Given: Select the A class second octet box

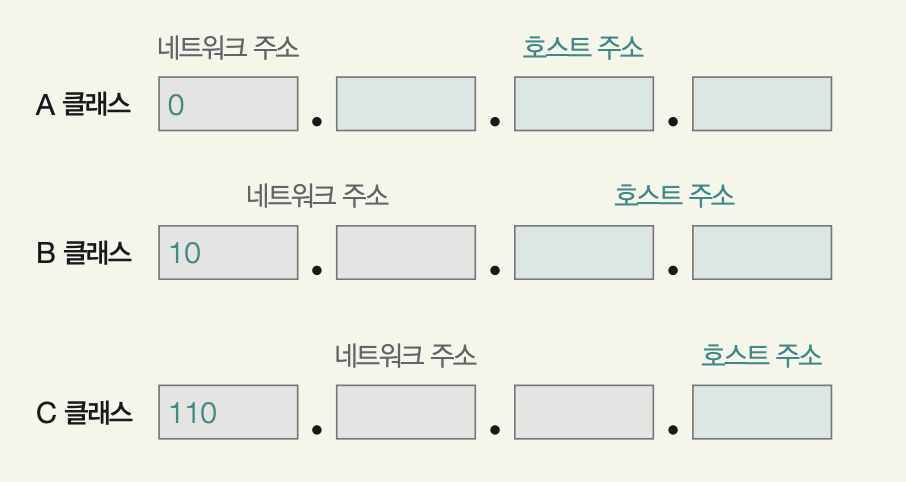Looking at the screenshot, I should coord(406,103).
